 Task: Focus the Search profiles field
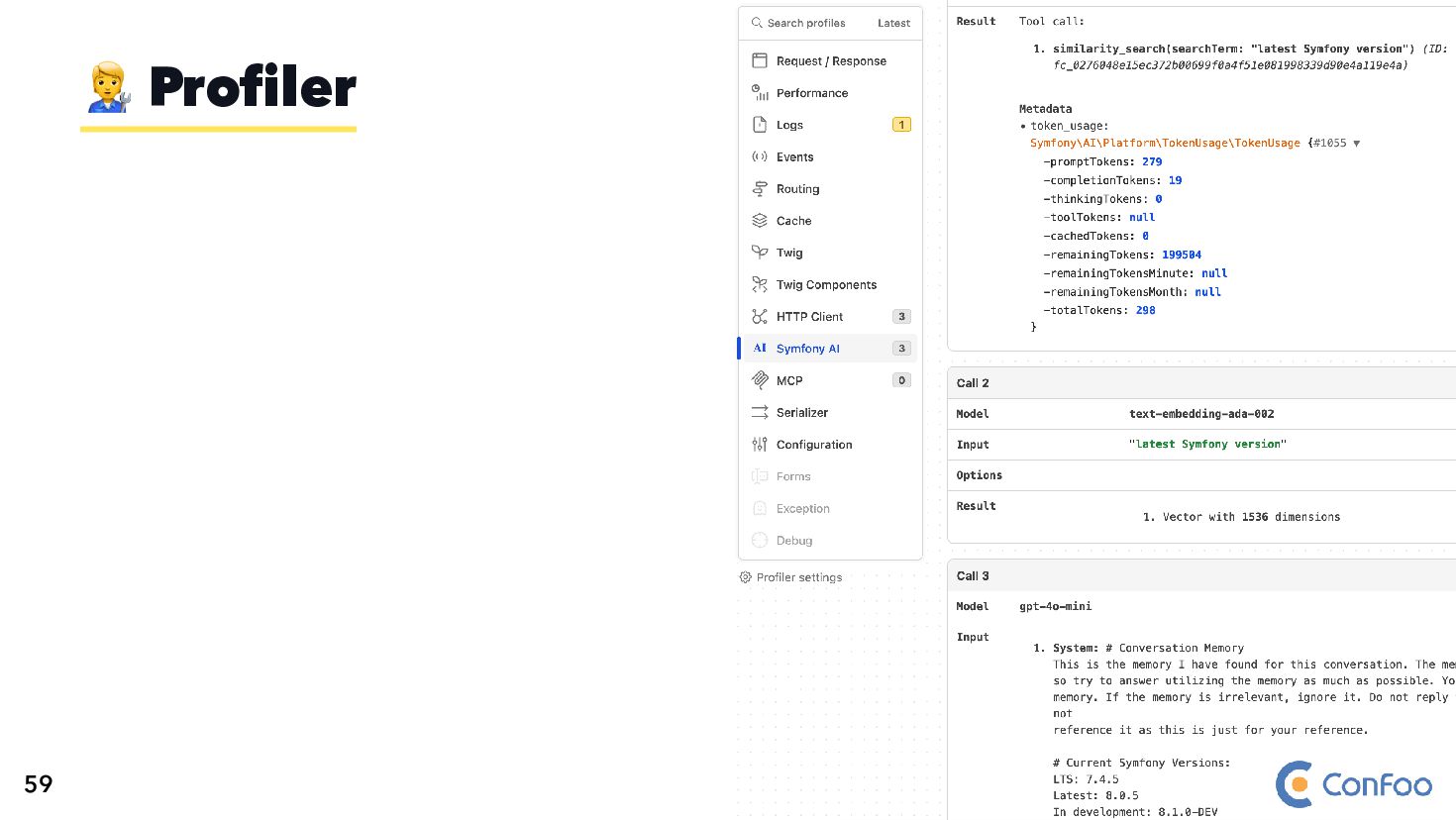tap(806, 23)
